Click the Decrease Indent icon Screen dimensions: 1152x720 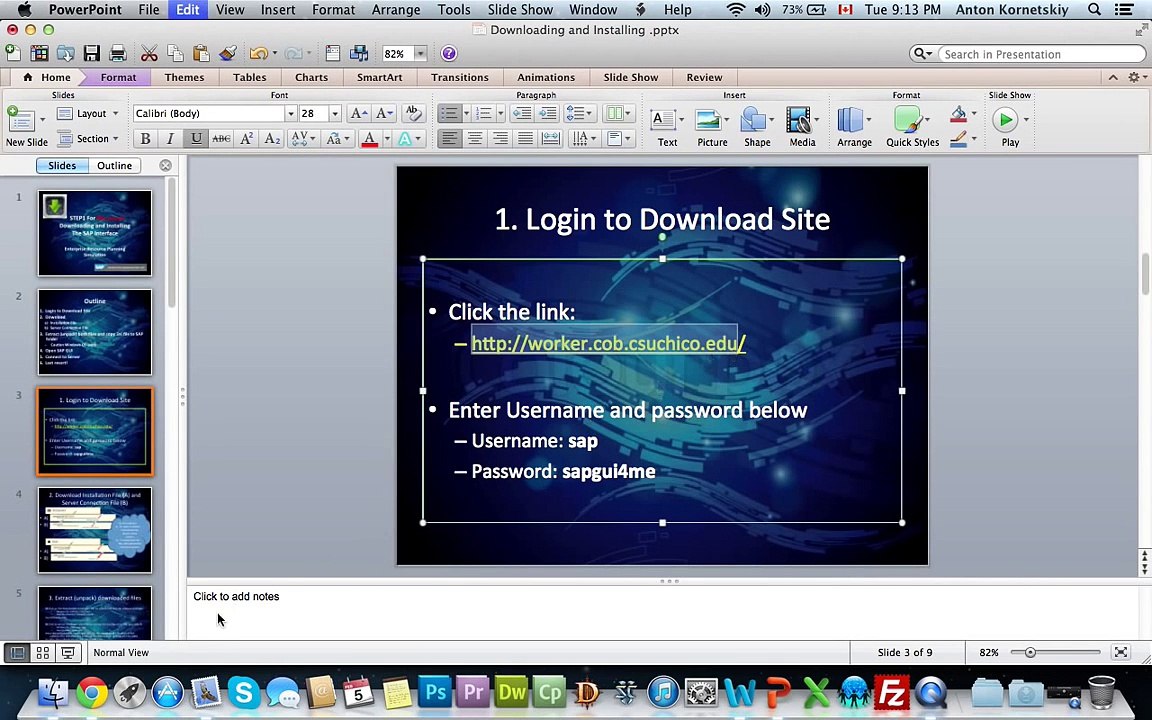pos(521,113)
